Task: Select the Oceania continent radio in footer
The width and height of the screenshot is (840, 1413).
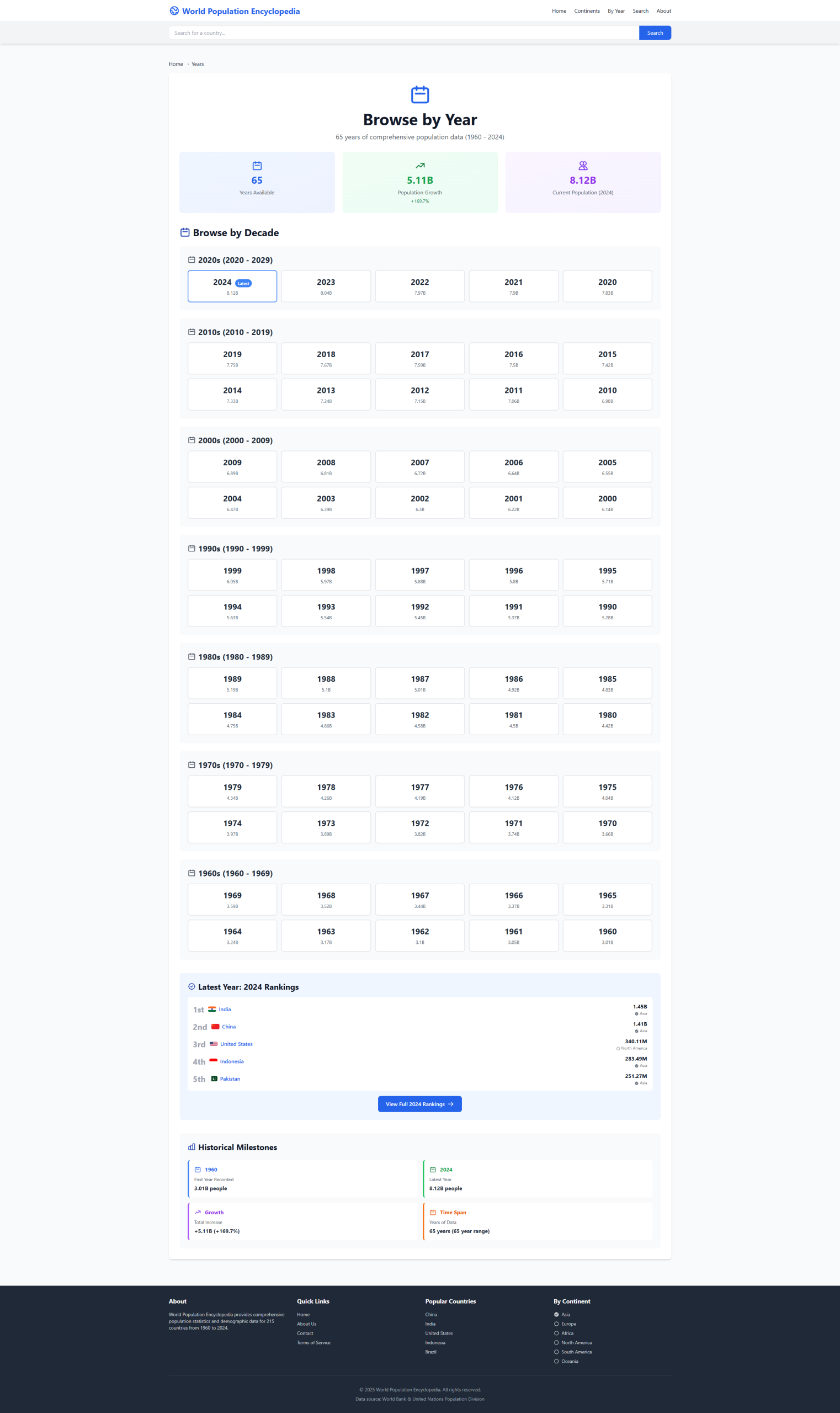Action: (556, 1362)
